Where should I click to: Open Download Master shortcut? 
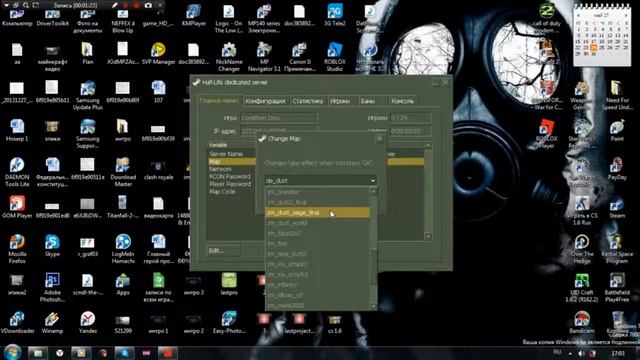click(123, 172)
